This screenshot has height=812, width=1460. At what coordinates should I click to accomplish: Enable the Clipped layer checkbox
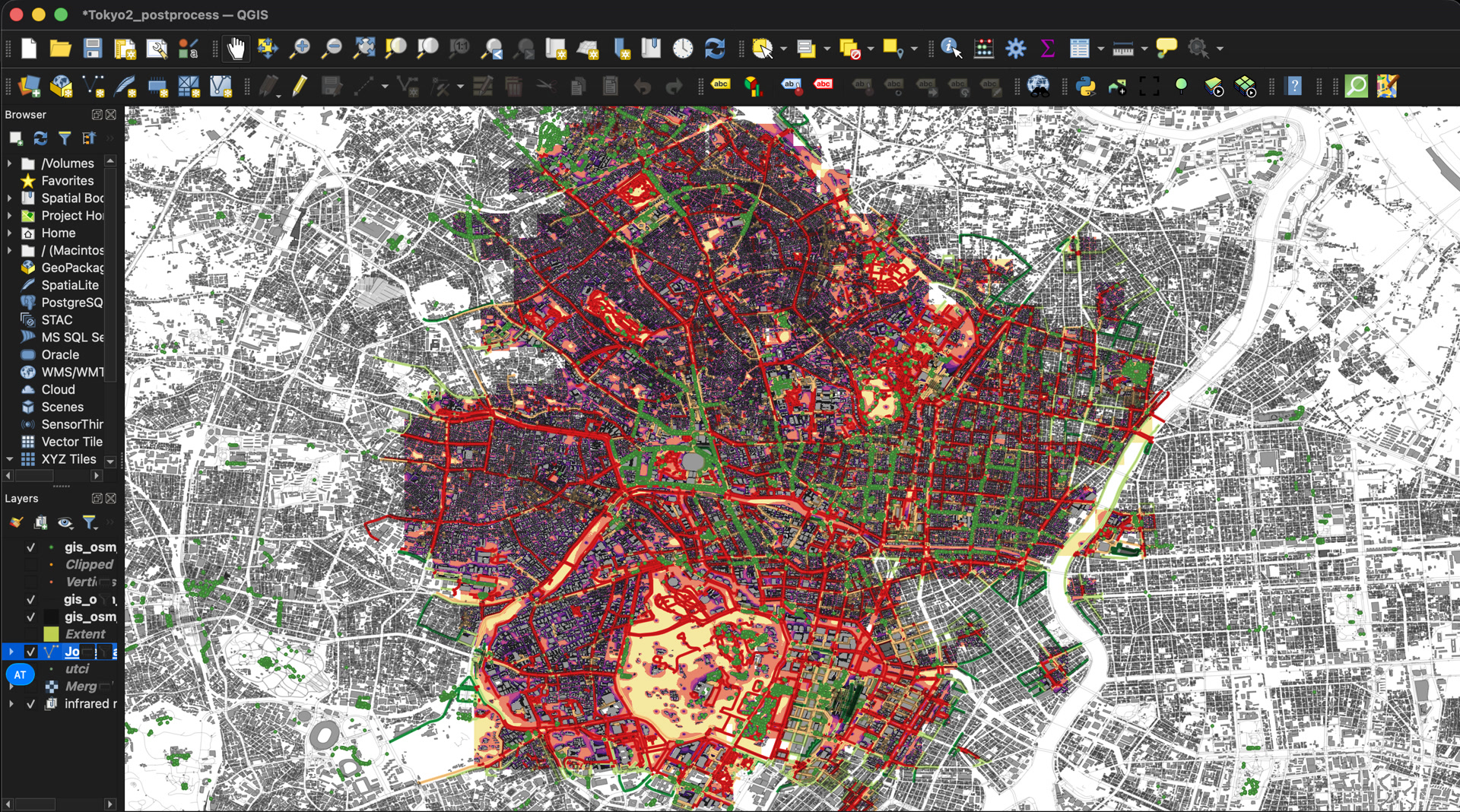[30, 565]
